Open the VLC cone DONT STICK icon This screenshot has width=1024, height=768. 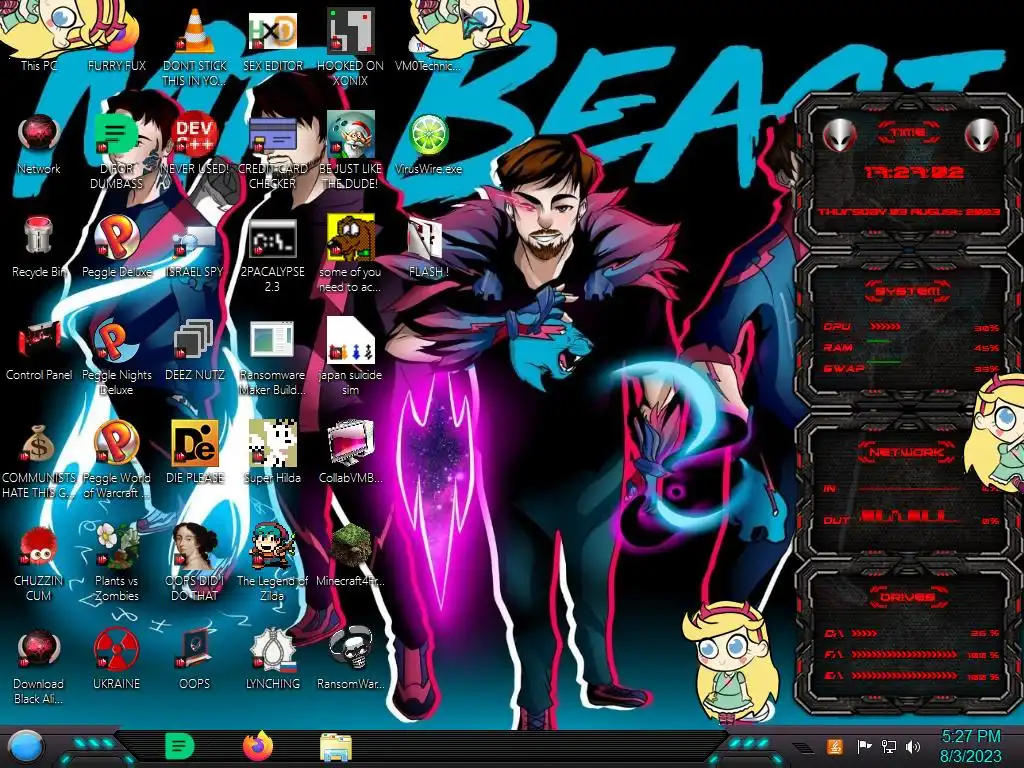[x=195, y=47]
